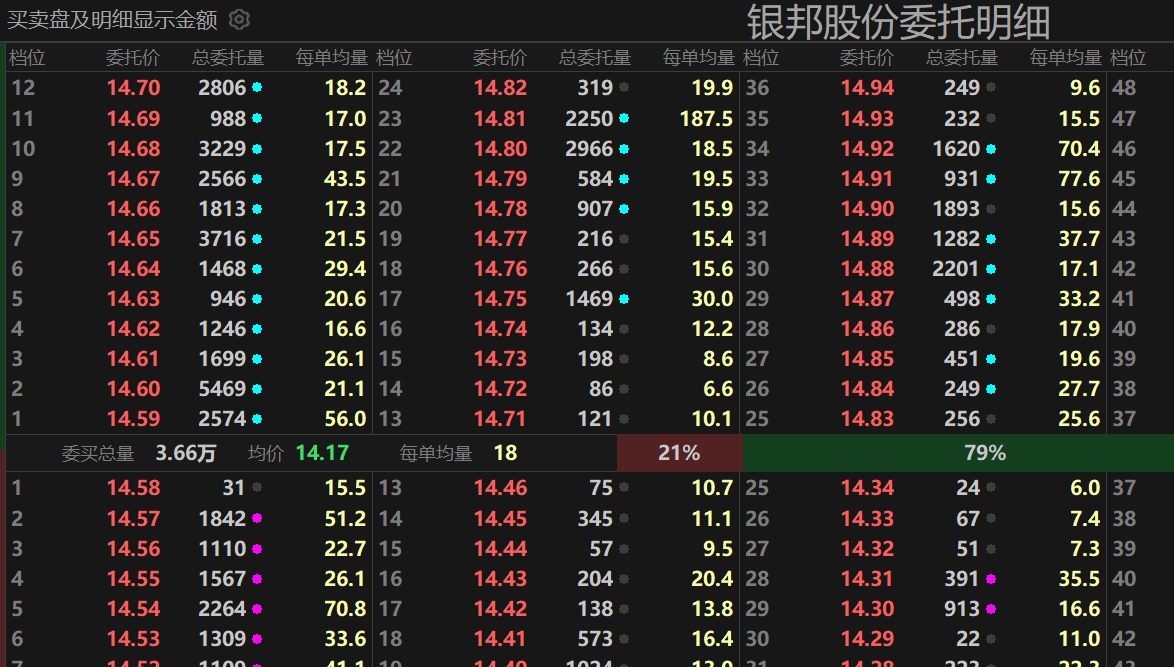
Task: Click volume 573 at price 14.41
Action: 595,639
